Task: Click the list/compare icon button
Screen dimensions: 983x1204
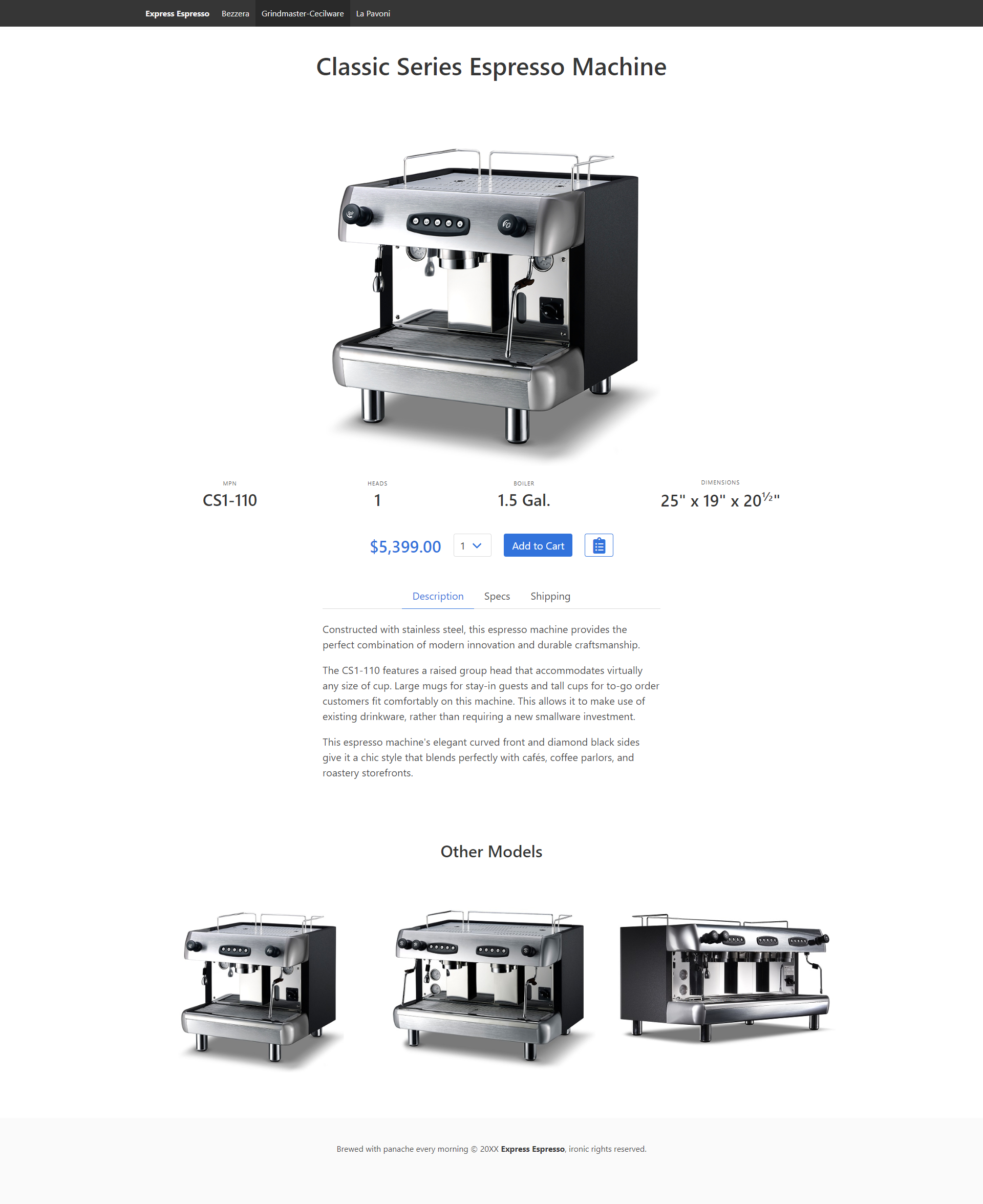Action: tap(599, 546)
